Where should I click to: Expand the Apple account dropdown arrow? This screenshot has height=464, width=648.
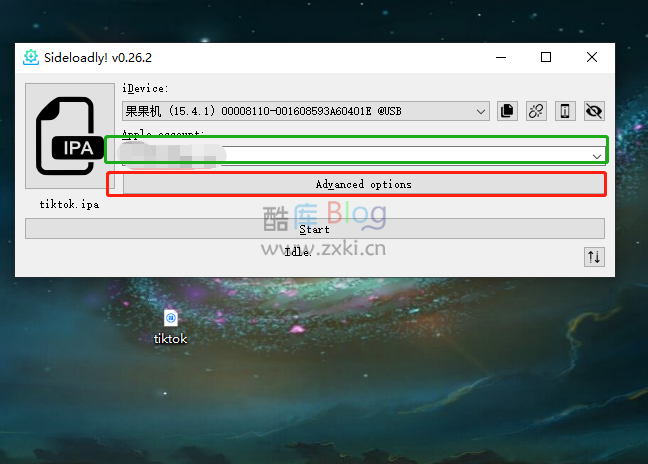597,156
